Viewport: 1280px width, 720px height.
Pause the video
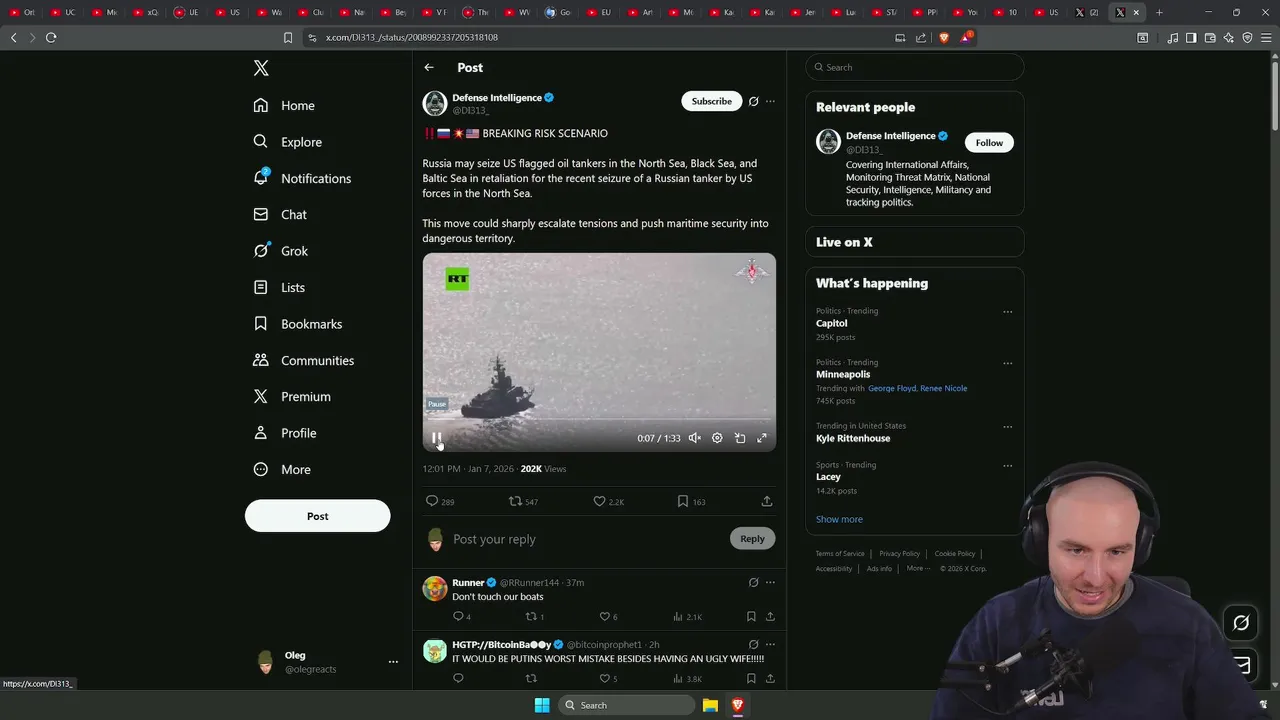click(437, 438)
